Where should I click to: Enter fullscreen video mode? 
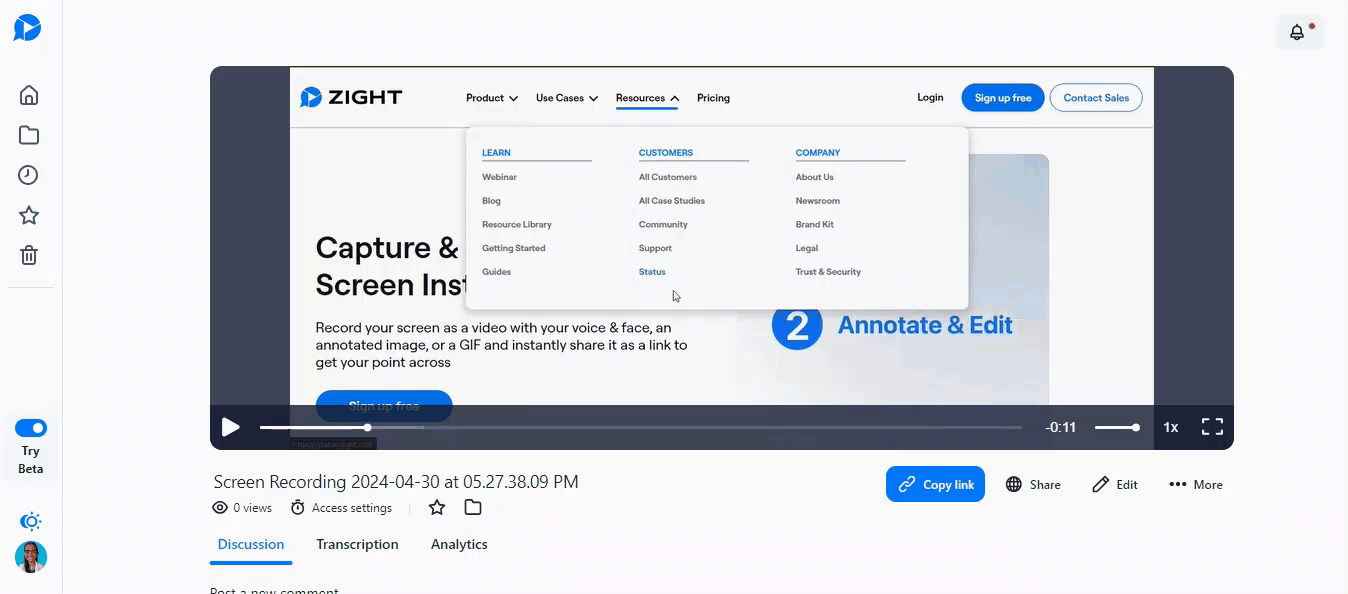pos(1212,427)
